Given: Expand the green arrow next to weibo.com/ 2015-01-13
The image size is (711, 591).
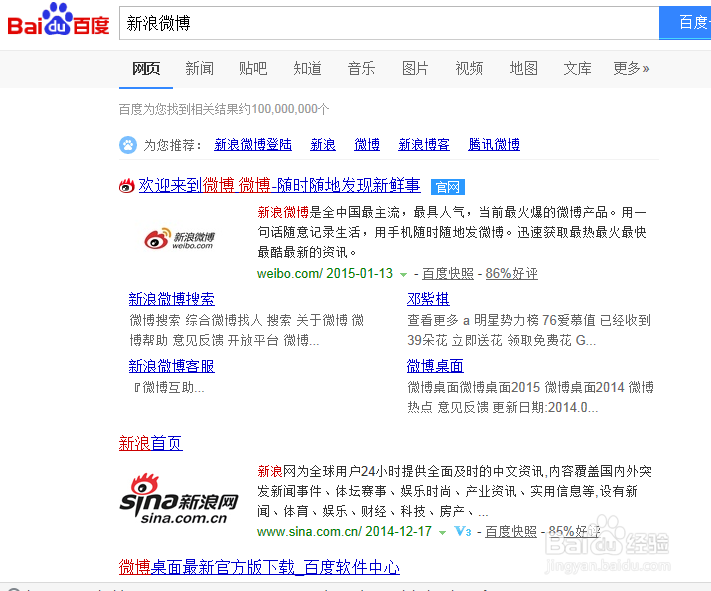Looking at the screenshot, I should click(x=403, y=274).
